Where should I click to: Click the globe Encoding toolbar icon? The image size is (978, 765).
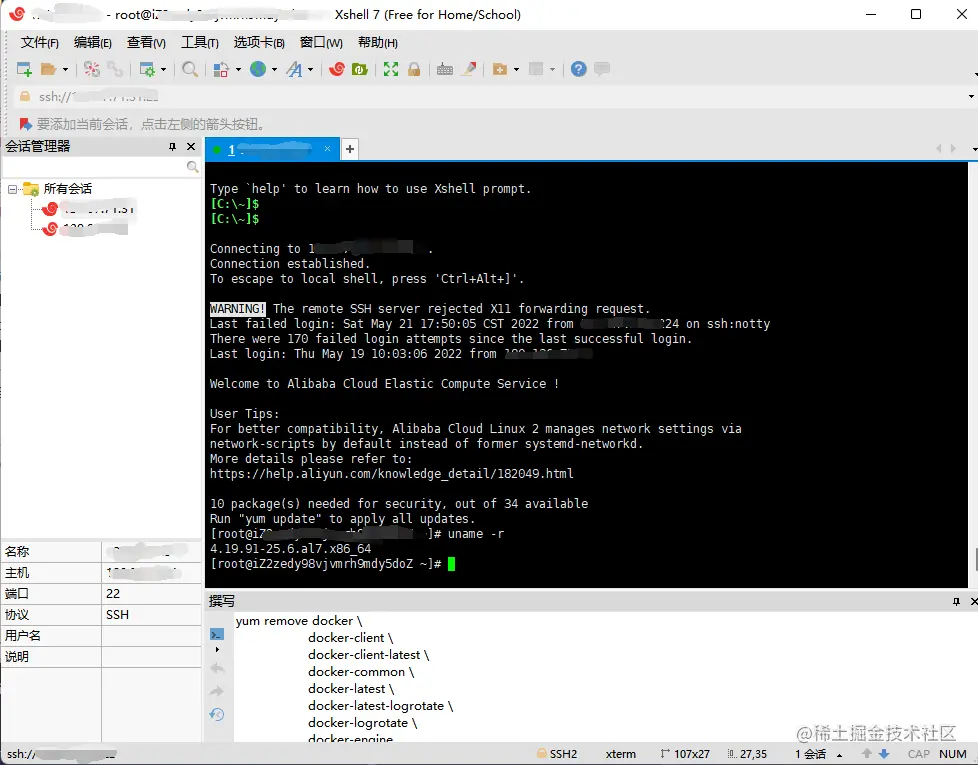(x=258, y=69)
